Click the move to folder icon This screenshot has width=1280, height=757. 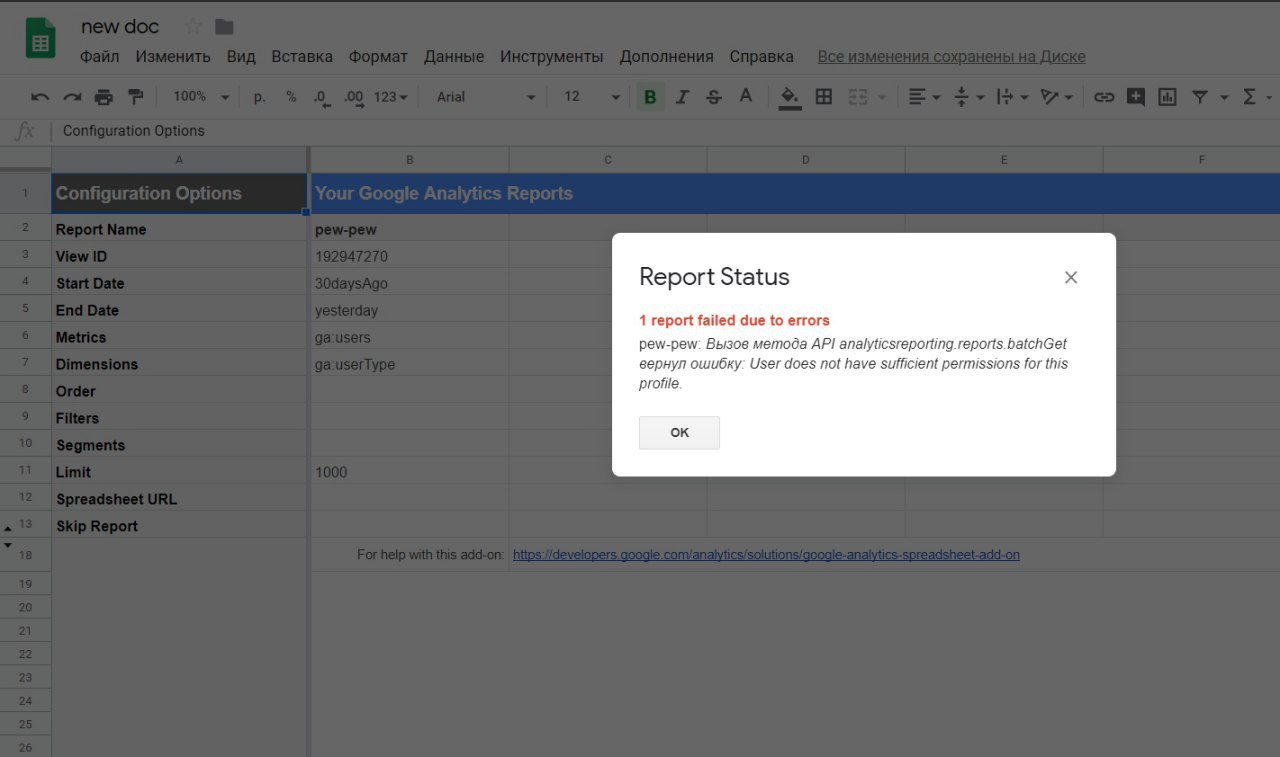point(224,27)
